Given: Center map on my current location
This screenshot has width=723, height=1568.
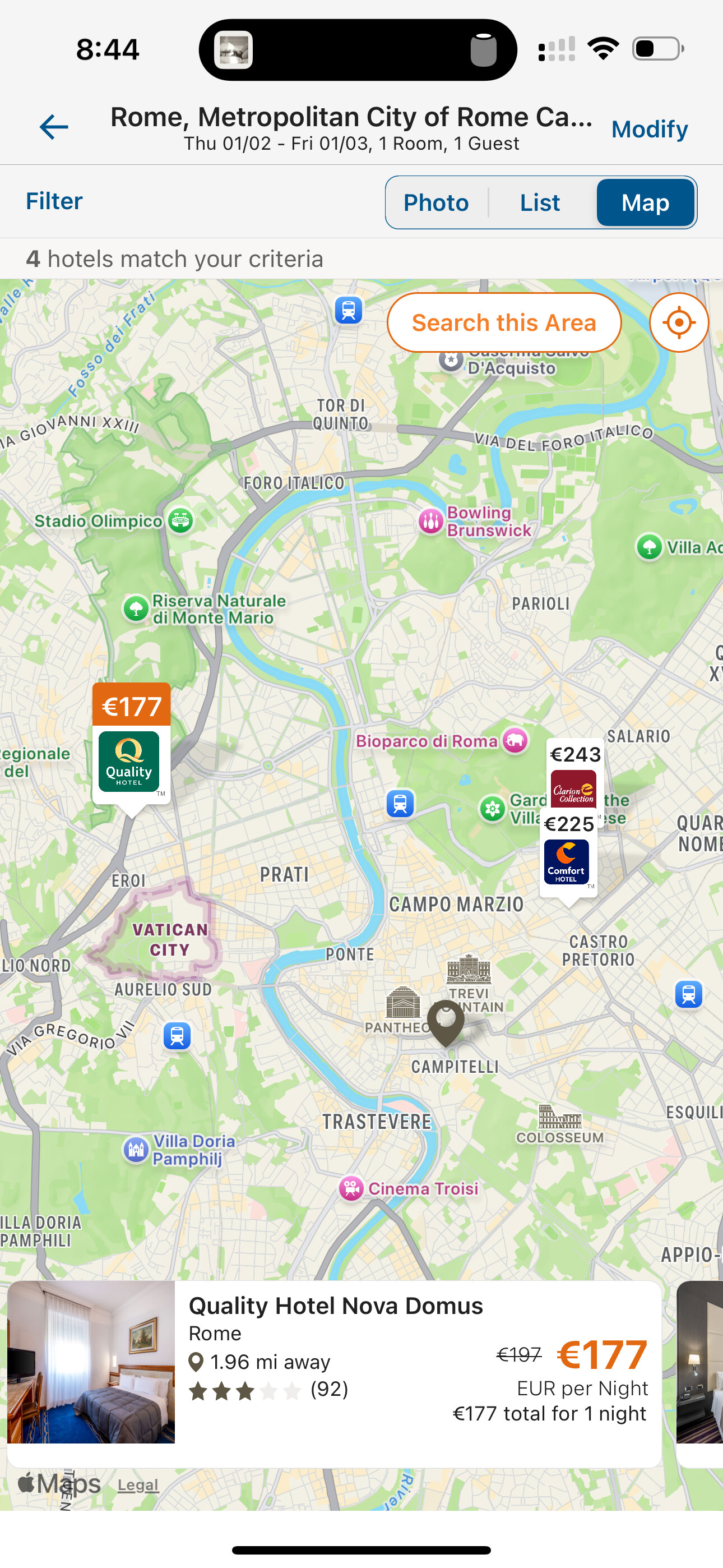Looking at the screenshot, I should (x=679, y=322).
